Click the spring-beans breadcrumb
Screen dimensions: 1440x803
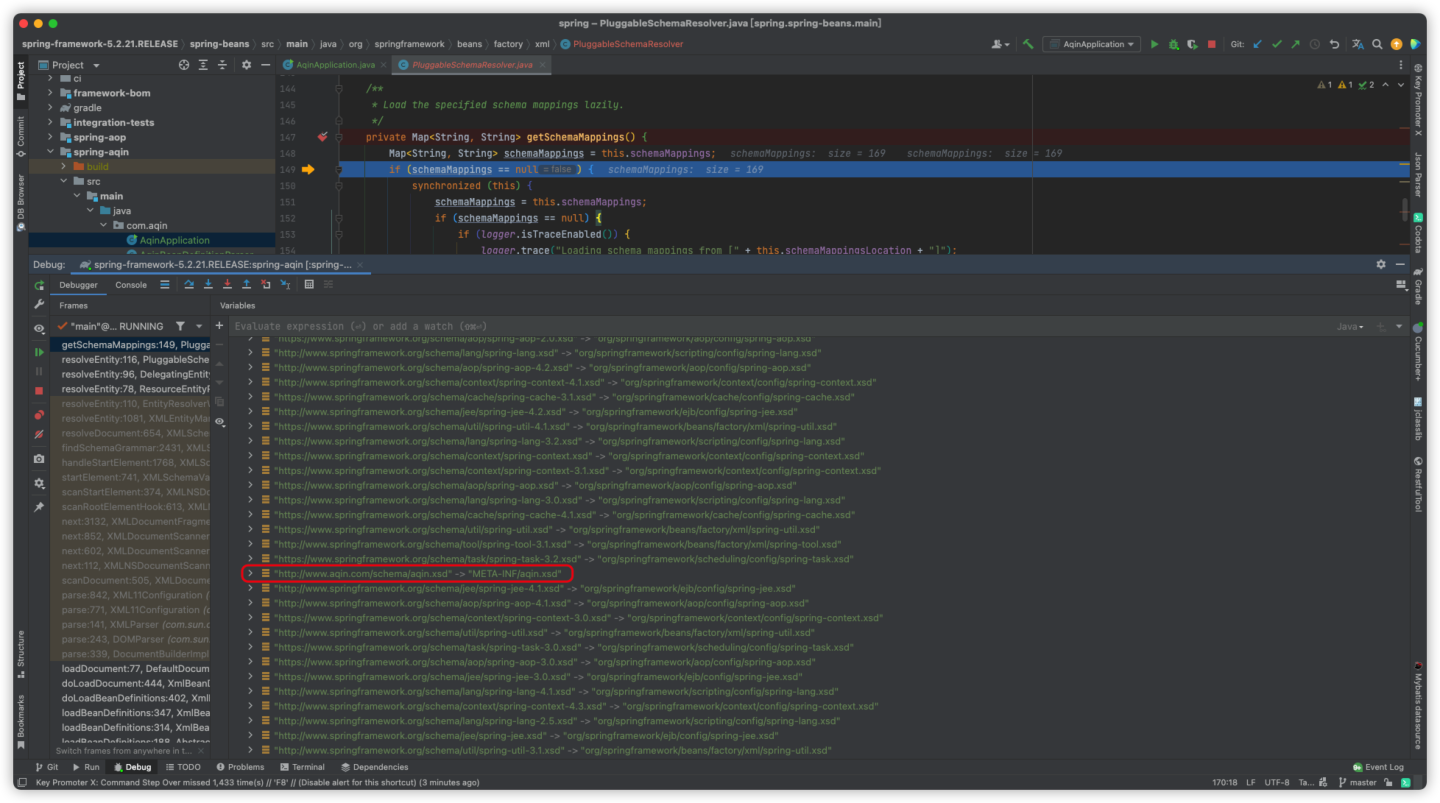(219, 44)
